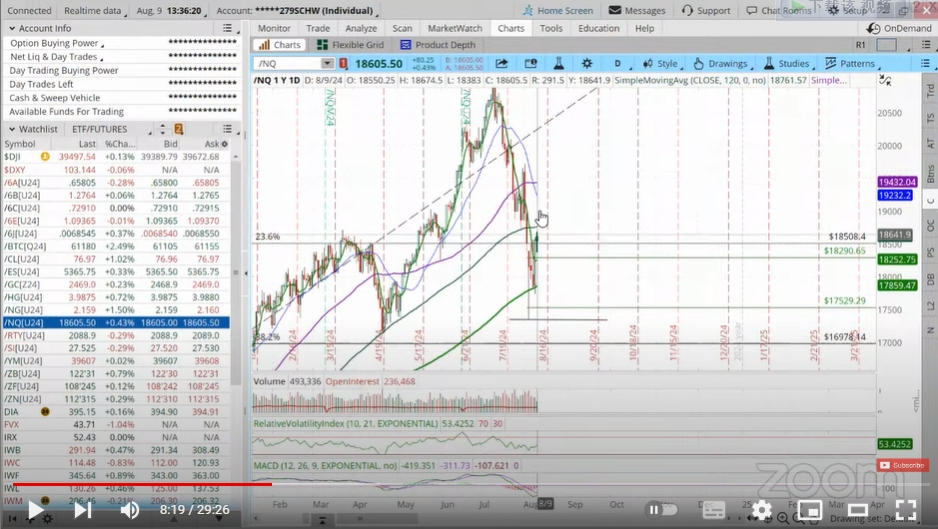This screenshot has height=529, width=938.
Task: Select the /ES[U24] watchlist row
Action: (x=116, y=272)
